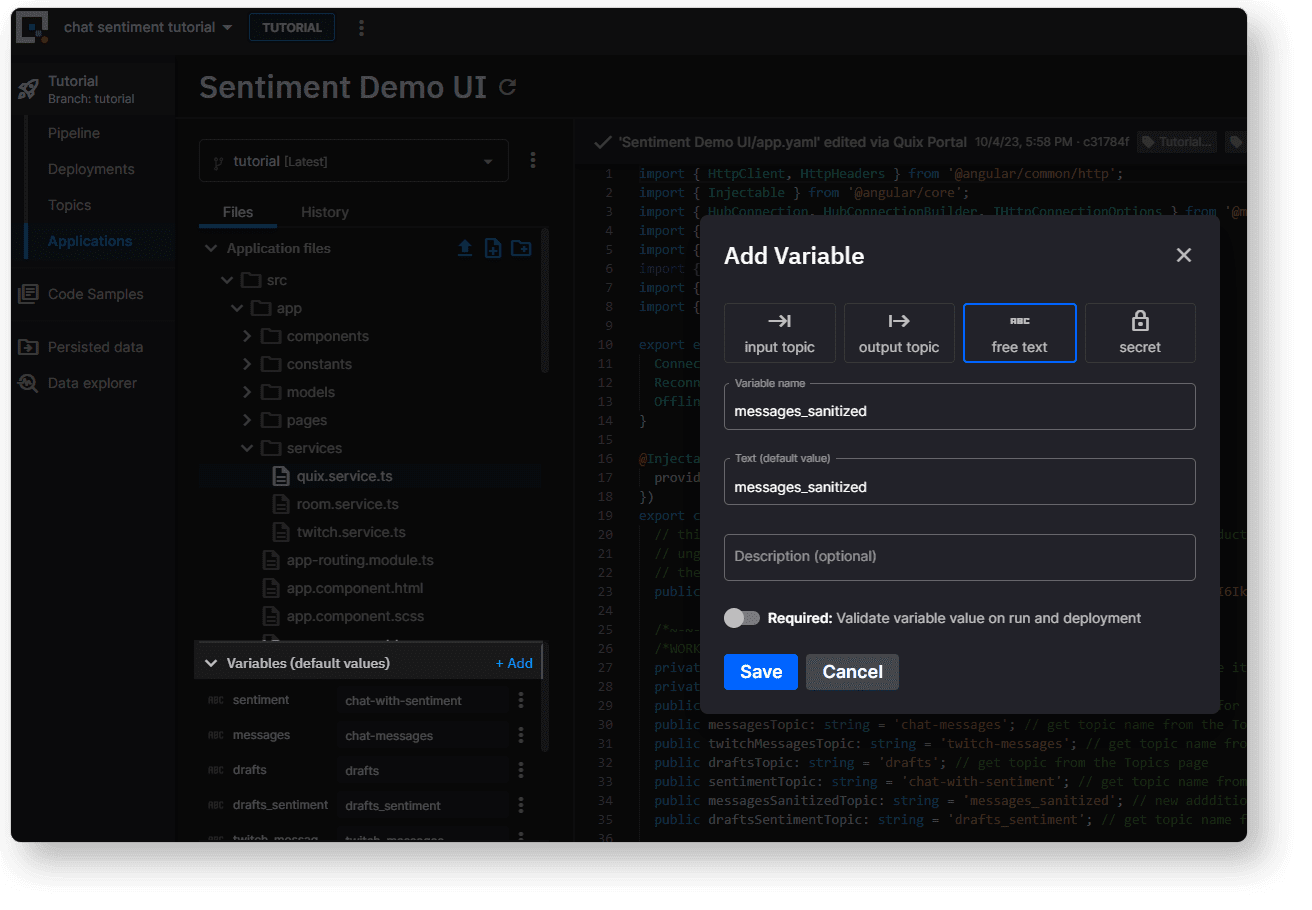Open kebab menu beside branch dropdown
Viewport: 1312px width, 910px height.
[x=533, y=160]
